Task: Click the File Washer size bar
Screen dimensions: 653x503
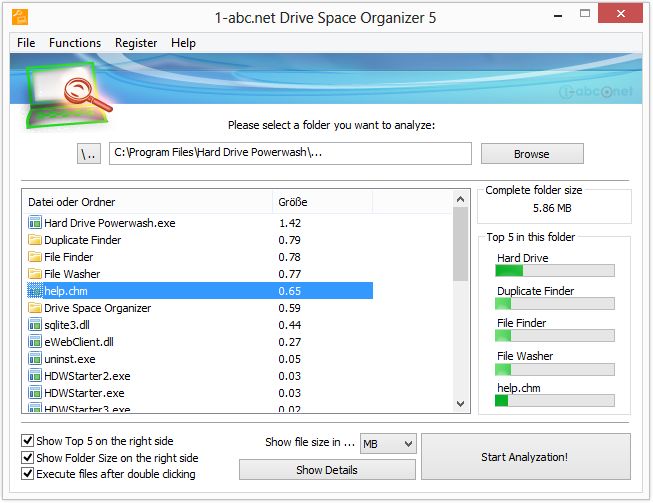Action: (x=555, y=369)
